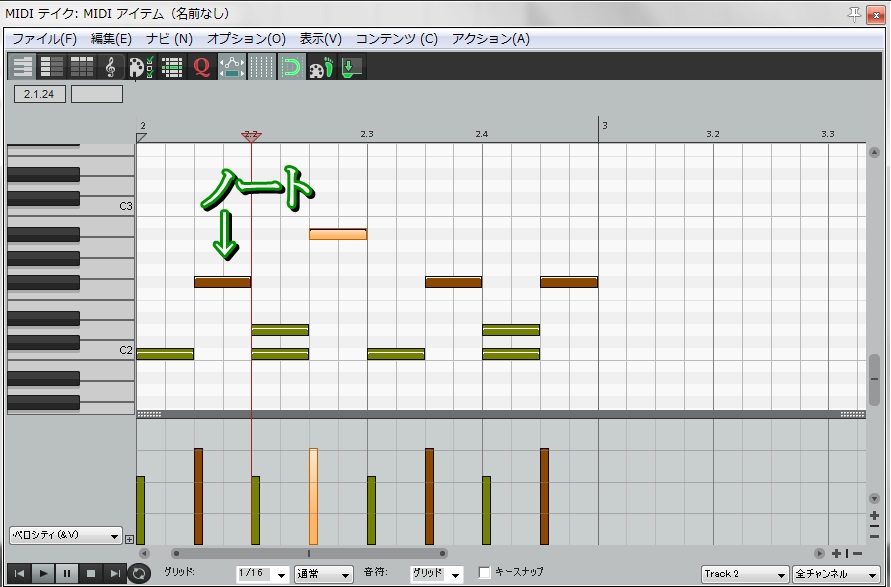Select the highlighted orange note near 2.3
Image resolution: width=891 pixels, height=587 pixels.
click(x=338, y=234)
